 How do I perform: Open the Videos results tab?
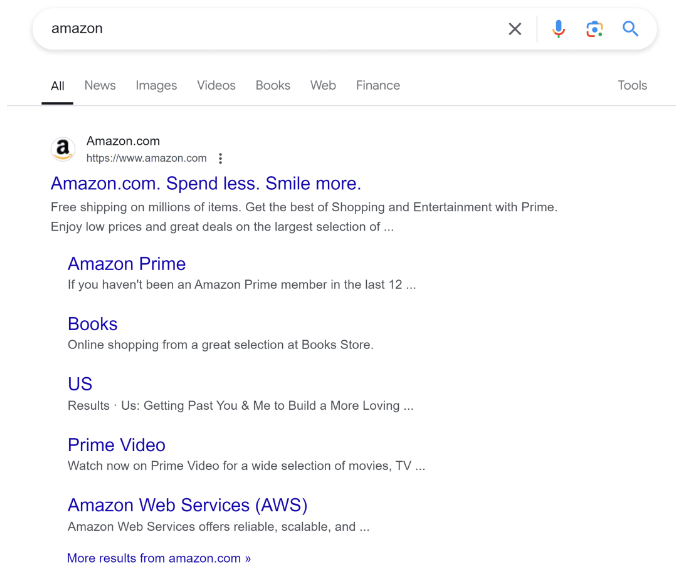(x=216, y=85)
